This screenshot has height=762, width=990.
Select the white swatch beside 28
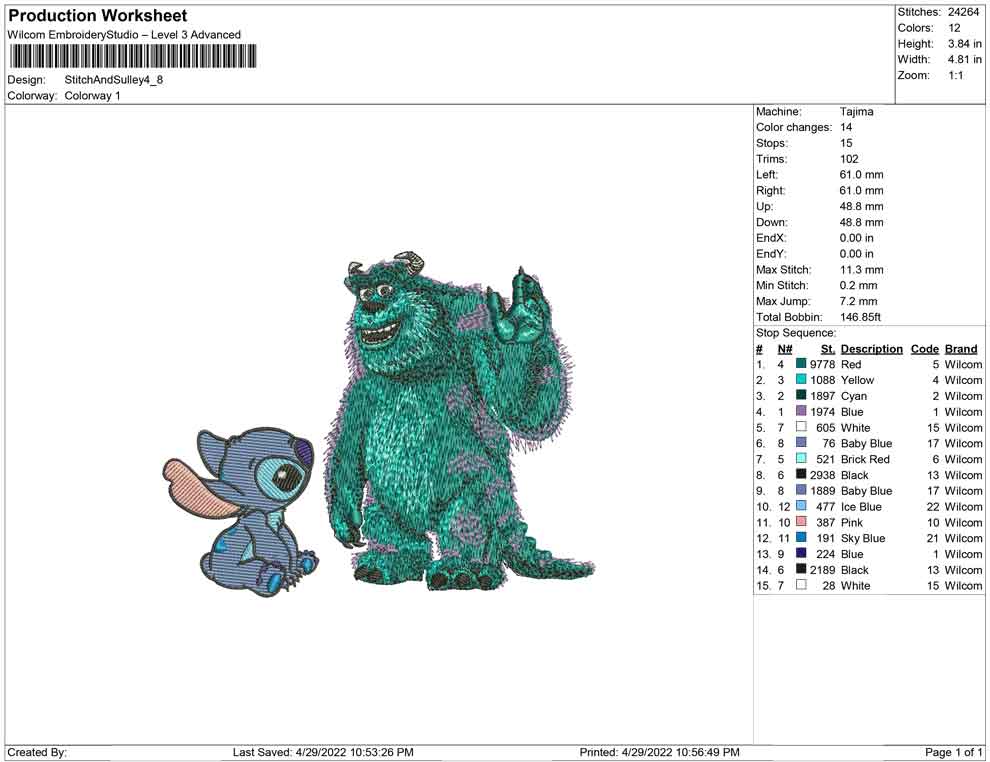click(801, 585)
